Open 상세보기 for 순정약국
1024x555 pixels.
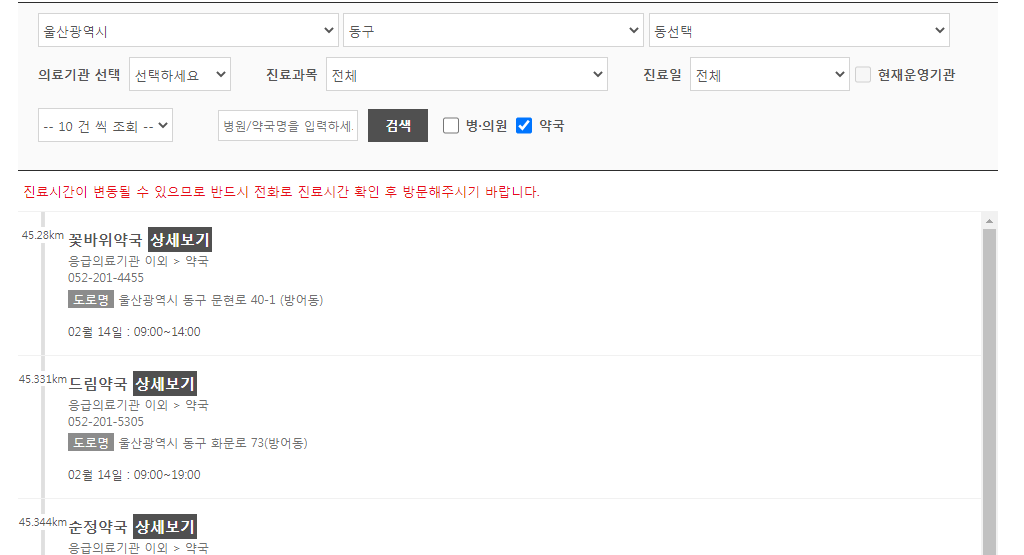(x=165, y=526)
